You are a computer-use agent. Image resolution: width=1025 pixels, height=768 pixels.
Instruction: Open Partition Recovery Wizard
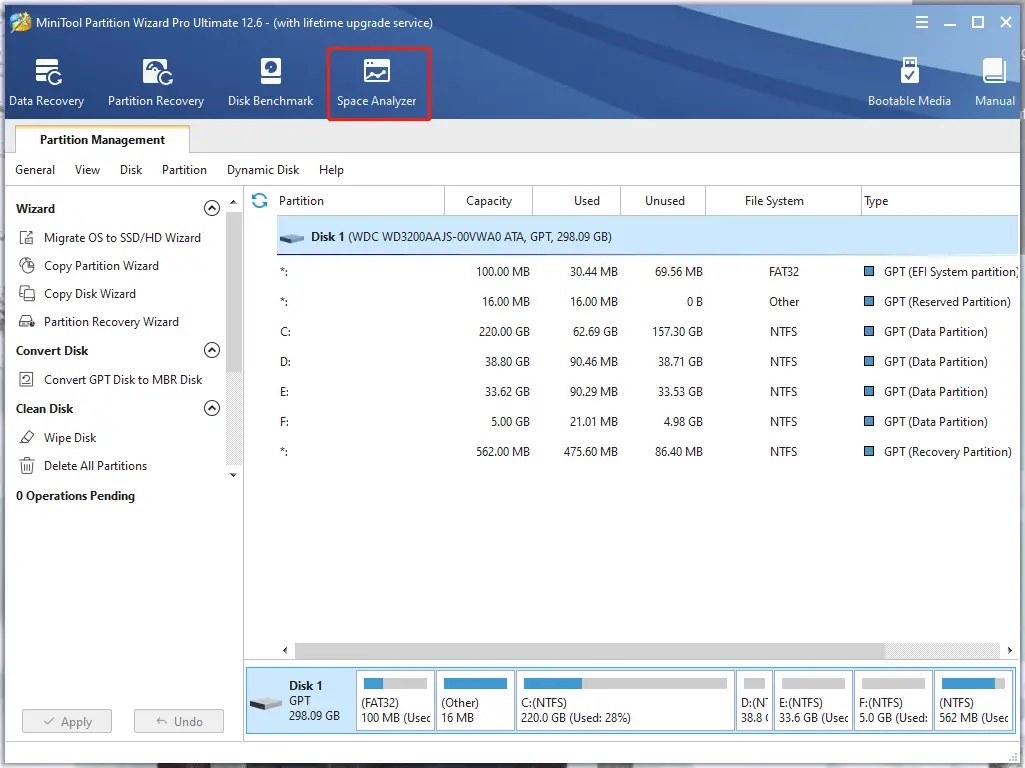point(99,322)
